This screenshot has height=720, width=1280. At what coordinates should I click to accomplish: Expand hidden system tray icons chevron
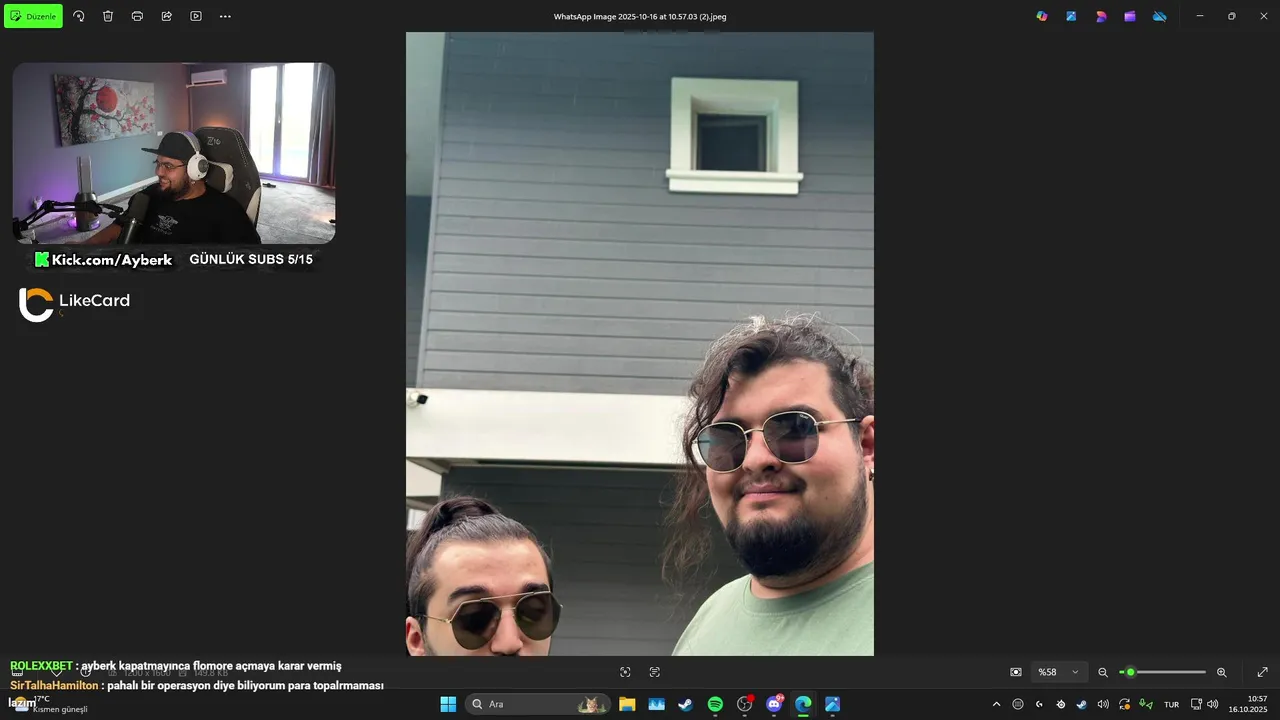point(996,704)
